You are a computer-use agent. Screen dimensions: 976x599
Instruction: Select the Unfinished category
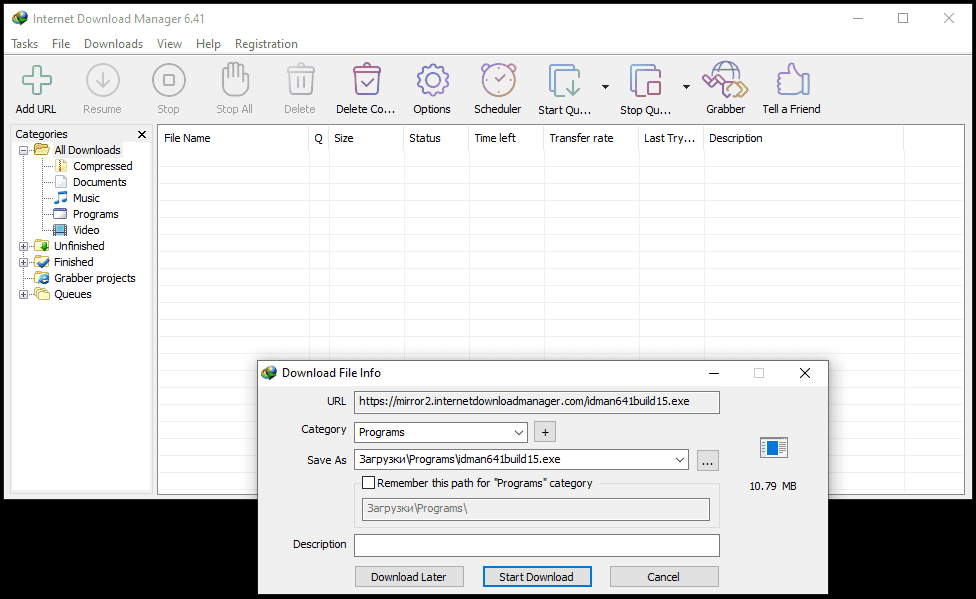point(79,246)
